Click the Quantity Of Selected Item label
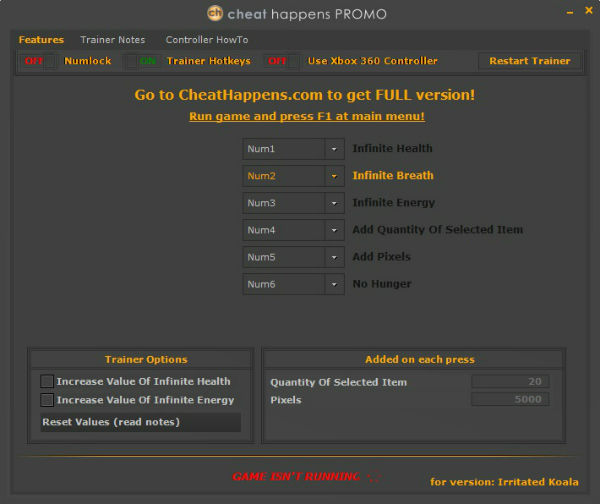Screen dimensions: 600x504 [339, 382]
